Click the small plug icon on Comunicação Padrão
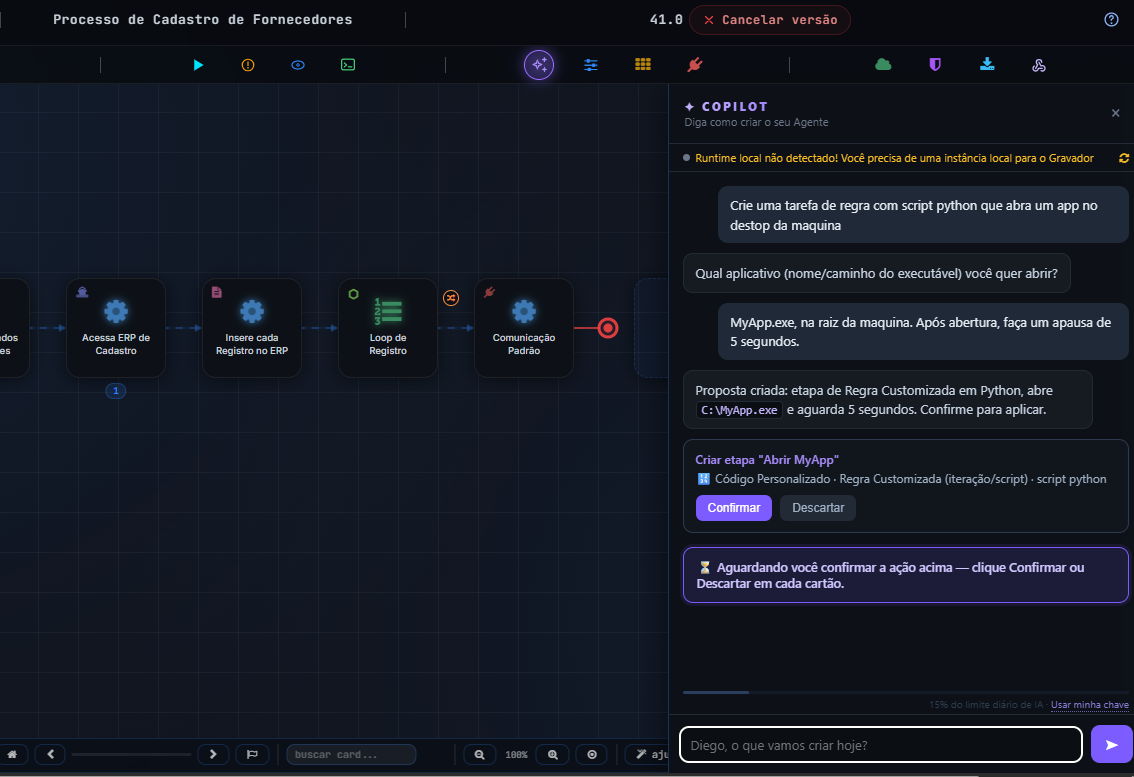The width and height of the screenshot is (1134, 777). [x=490, y=292]
